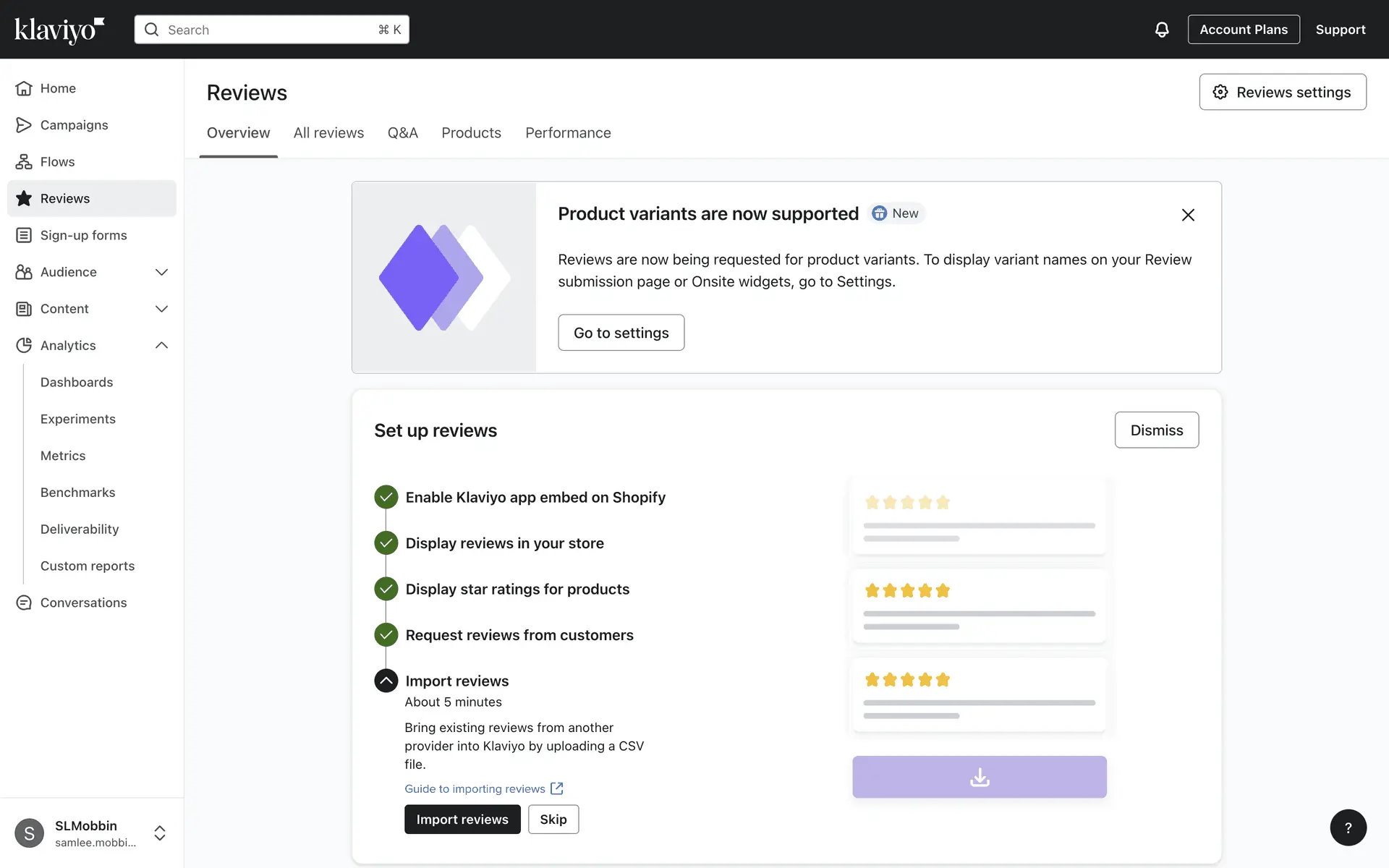The width and height of the screenshot is (1389, 868).
Task: Click the Klaviyo logo
Action: (59, 30)
